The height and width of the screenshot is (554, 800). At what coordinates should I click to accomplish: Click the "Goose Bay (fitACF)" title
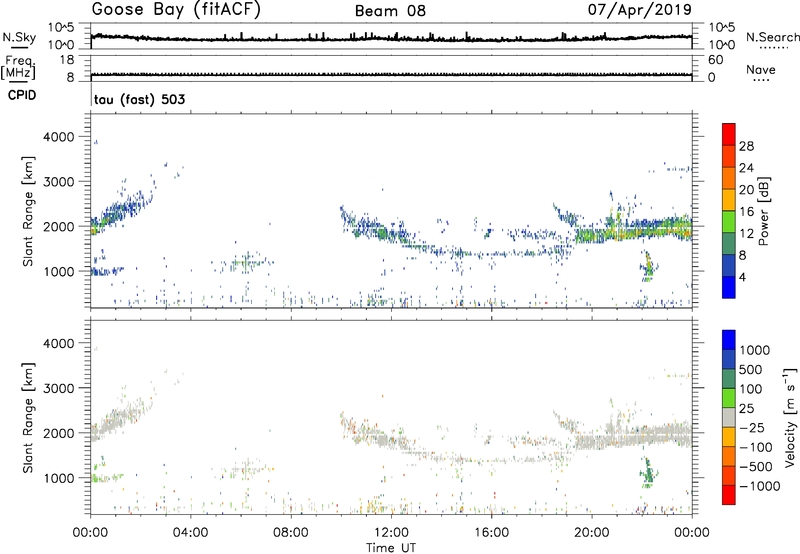coord(176,10)
